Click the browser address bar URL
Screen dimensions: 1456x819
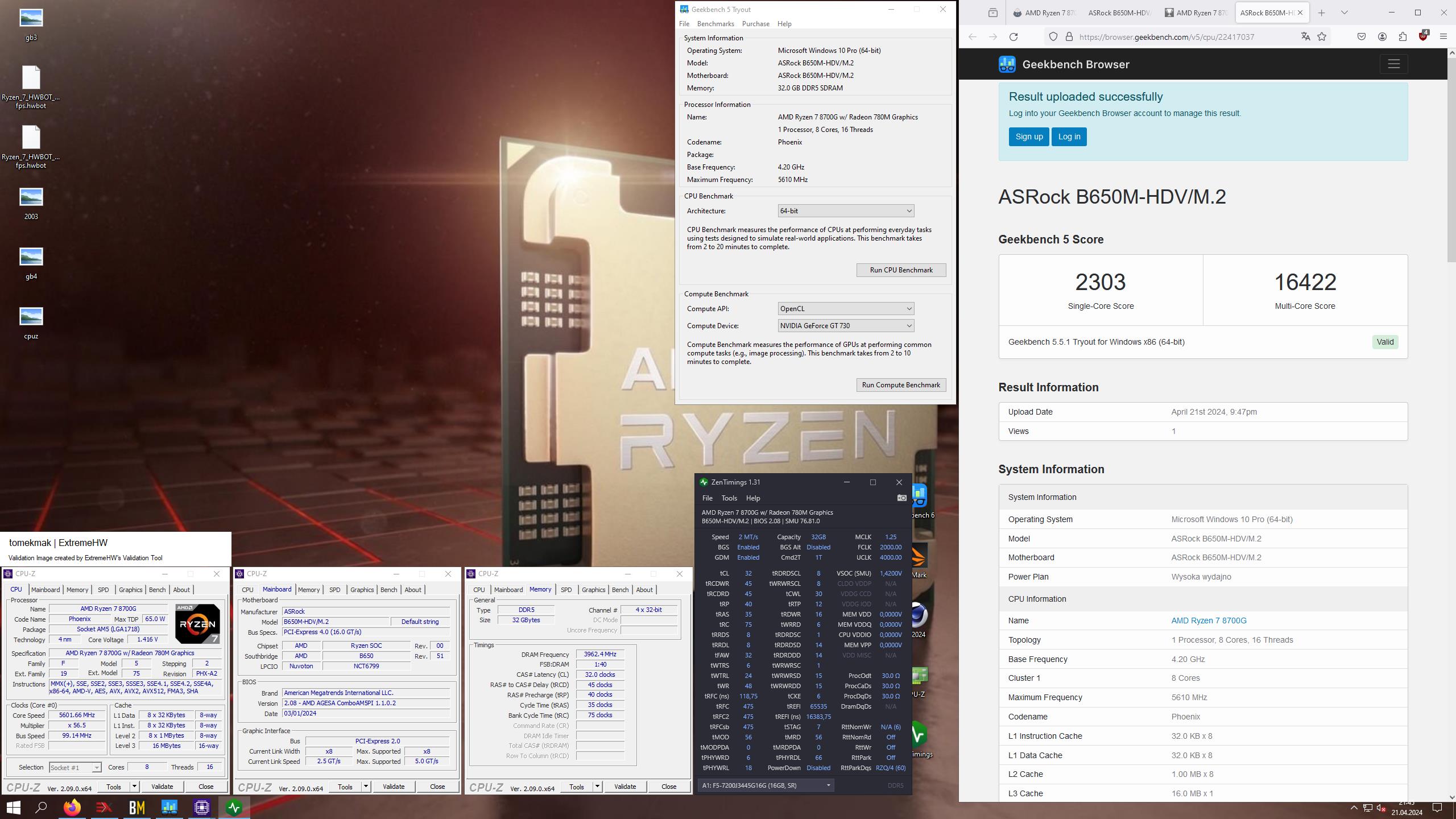(x=1166, y=36)
